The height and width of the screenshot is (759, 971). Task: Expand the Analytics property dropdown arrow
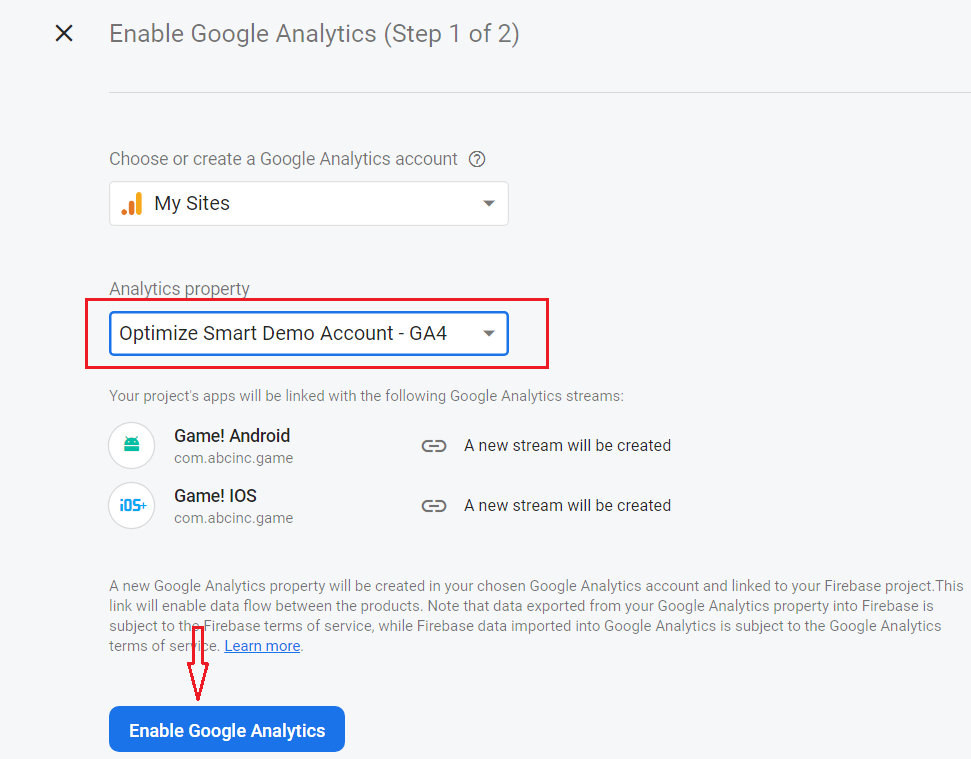(489, 333)
